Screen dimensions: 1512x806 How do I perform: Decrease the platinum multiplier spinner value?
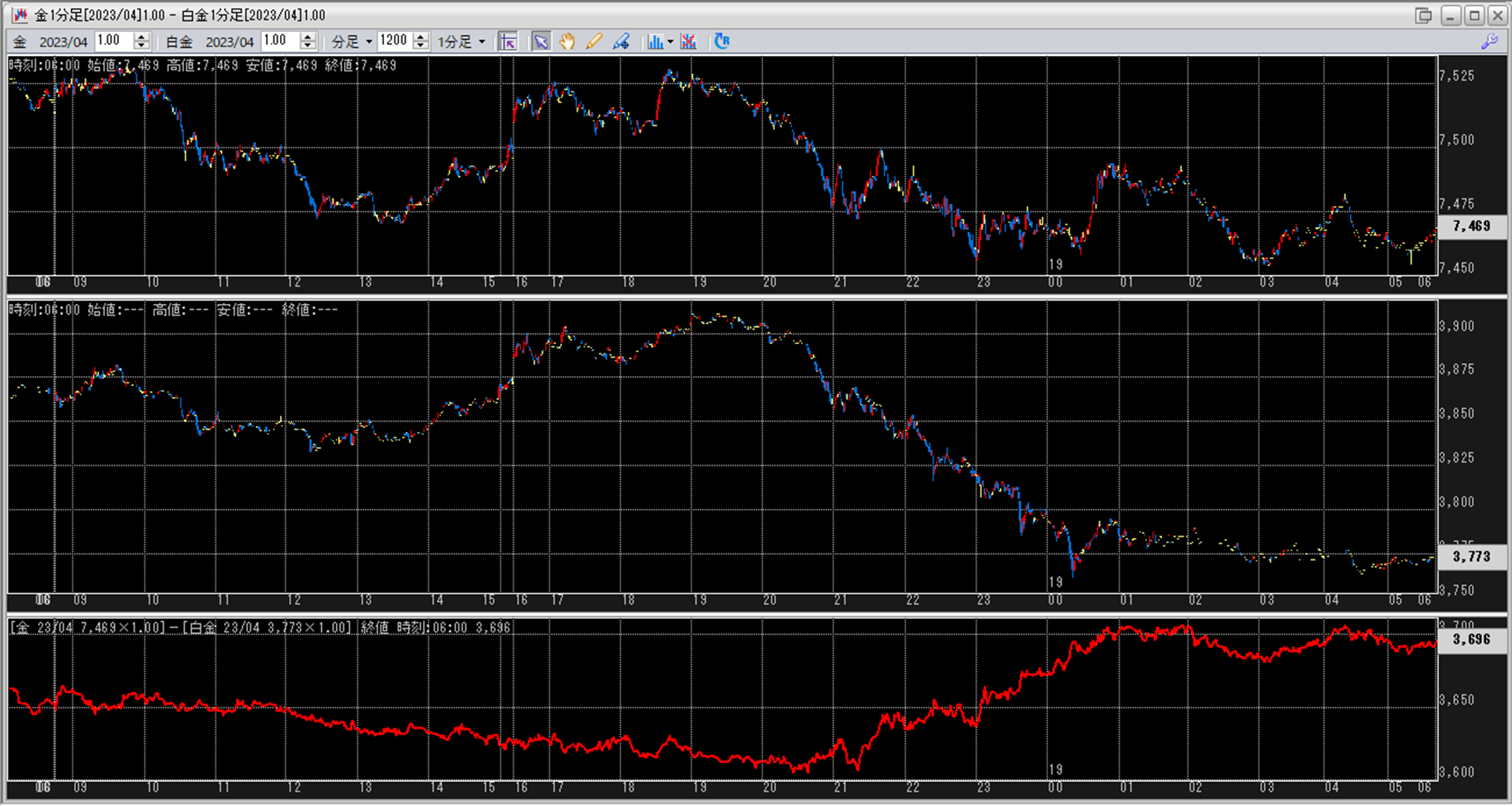pos(308,46)
